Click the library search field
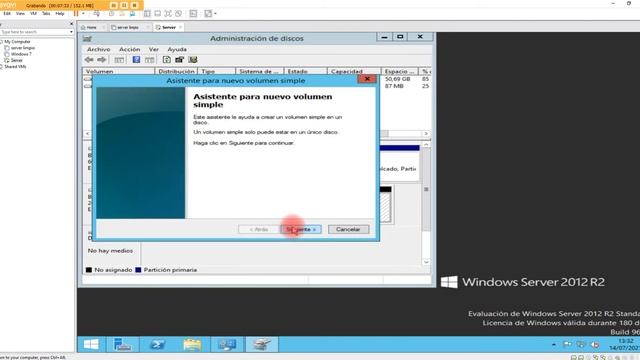This screenshot has width=640, height=360. click(34, 32)
